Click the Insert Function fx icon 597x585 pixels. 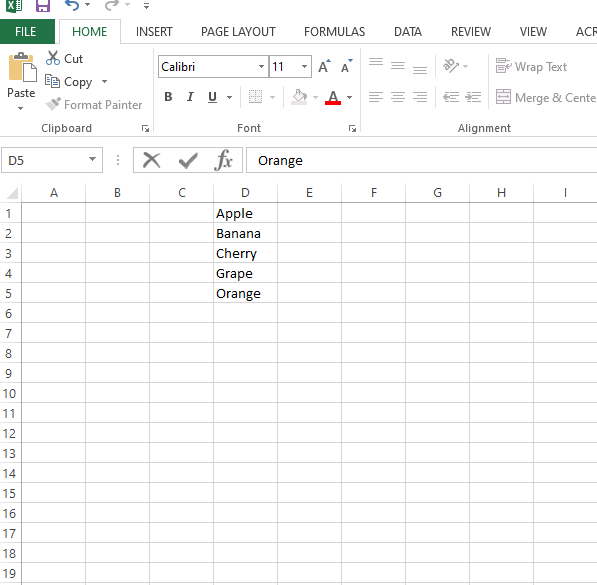223,160
